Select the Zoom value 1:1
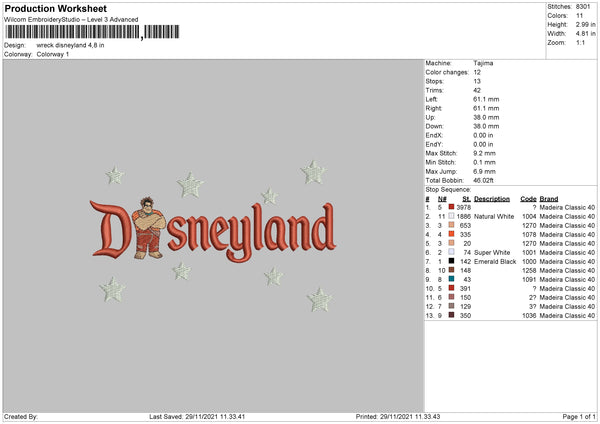Image resolution: width=600 pixels, height=424 pixels. tap(580, 42)
